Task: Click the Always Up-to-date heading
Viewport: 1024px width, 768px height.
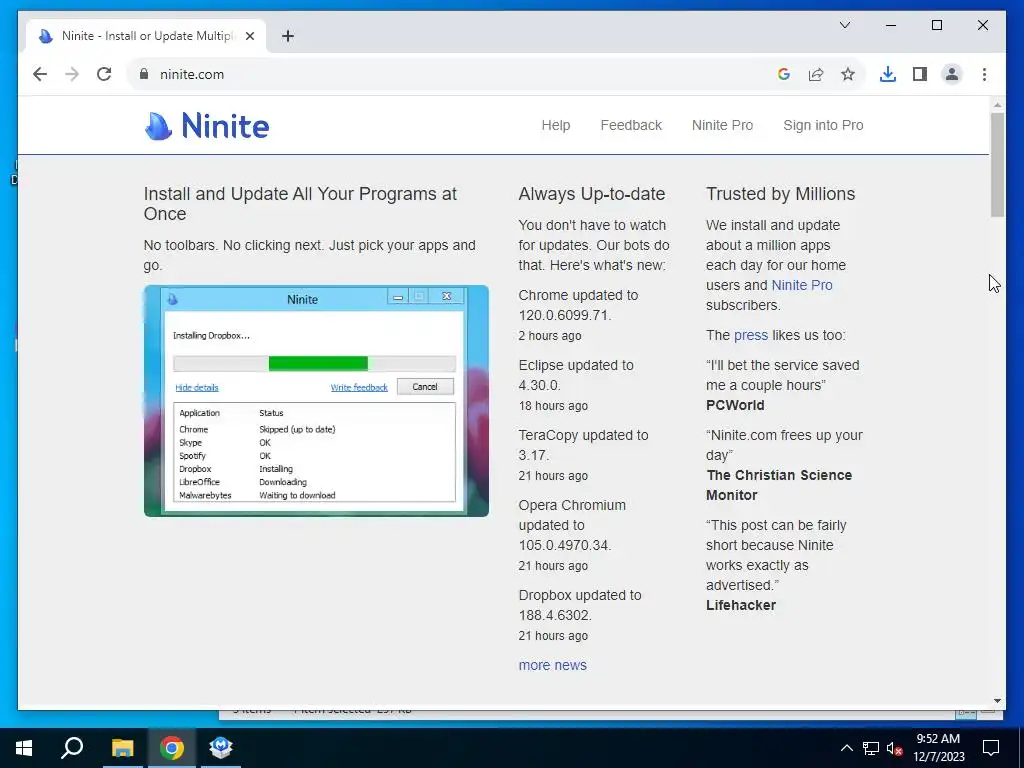Action: (x=592, y=194)
